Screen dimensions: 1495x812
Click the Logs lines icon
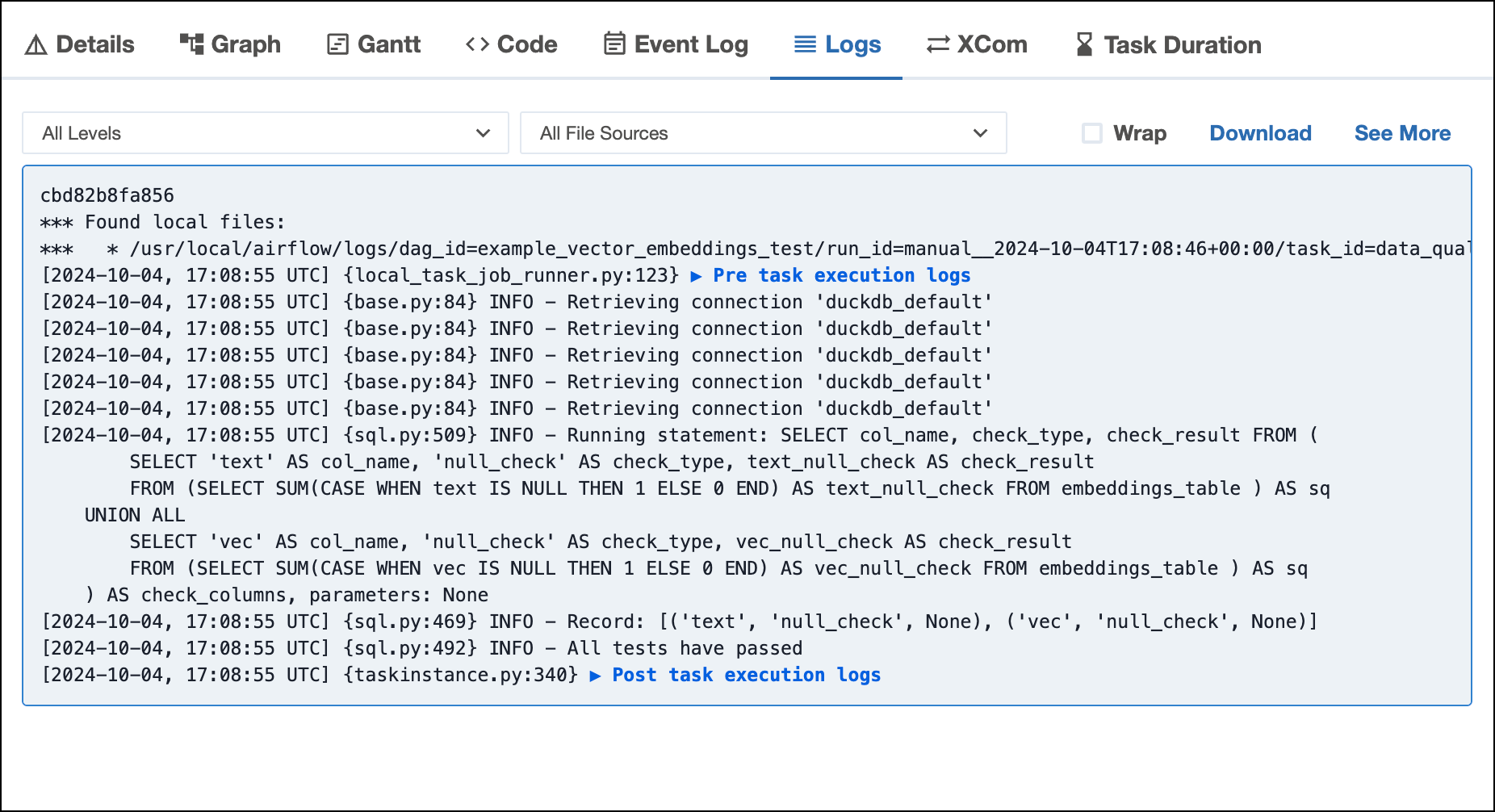[x=805, y=44]
